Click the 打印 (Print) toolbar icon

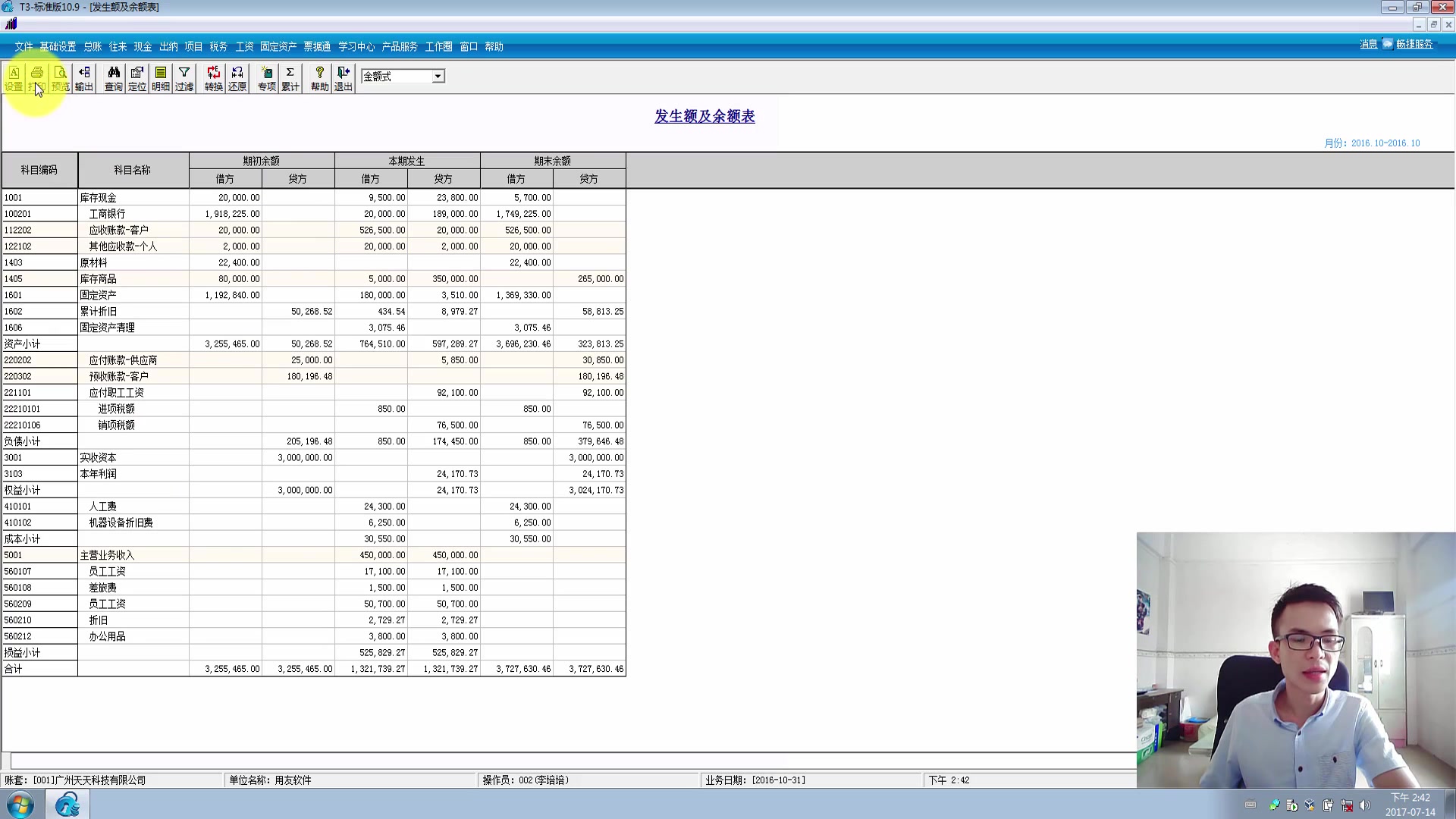pos(36,77)
